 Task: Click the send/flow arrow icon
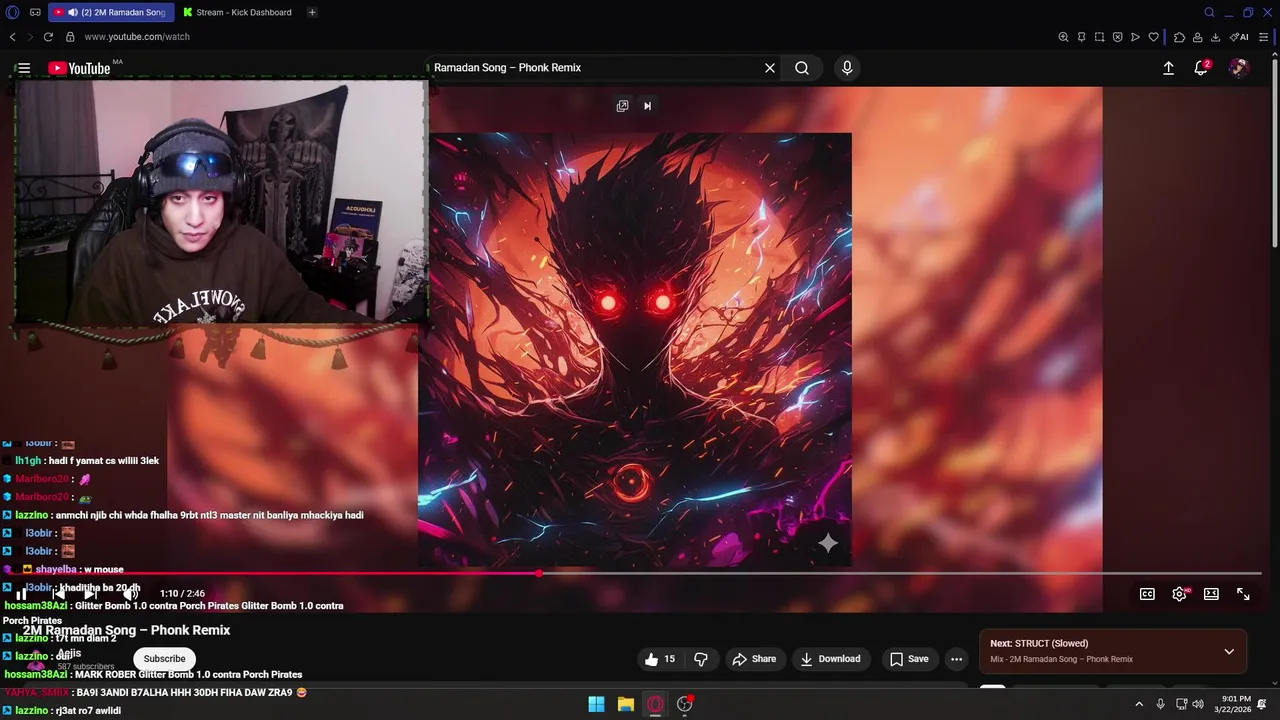pyautogui.click(x=1135, y=37)
